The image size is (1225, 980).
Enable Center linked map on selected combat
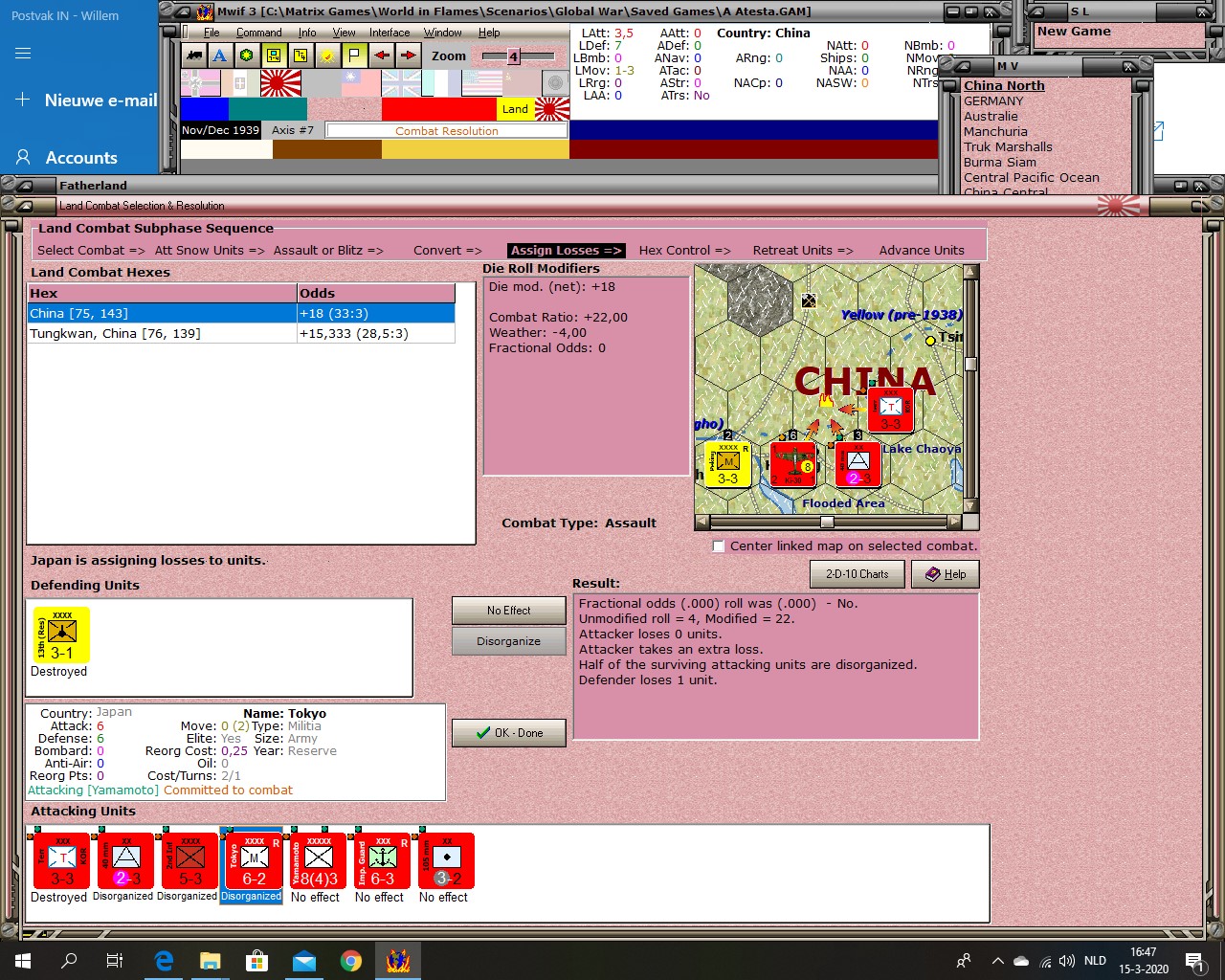pyautogui.click(x=718, y=546)
